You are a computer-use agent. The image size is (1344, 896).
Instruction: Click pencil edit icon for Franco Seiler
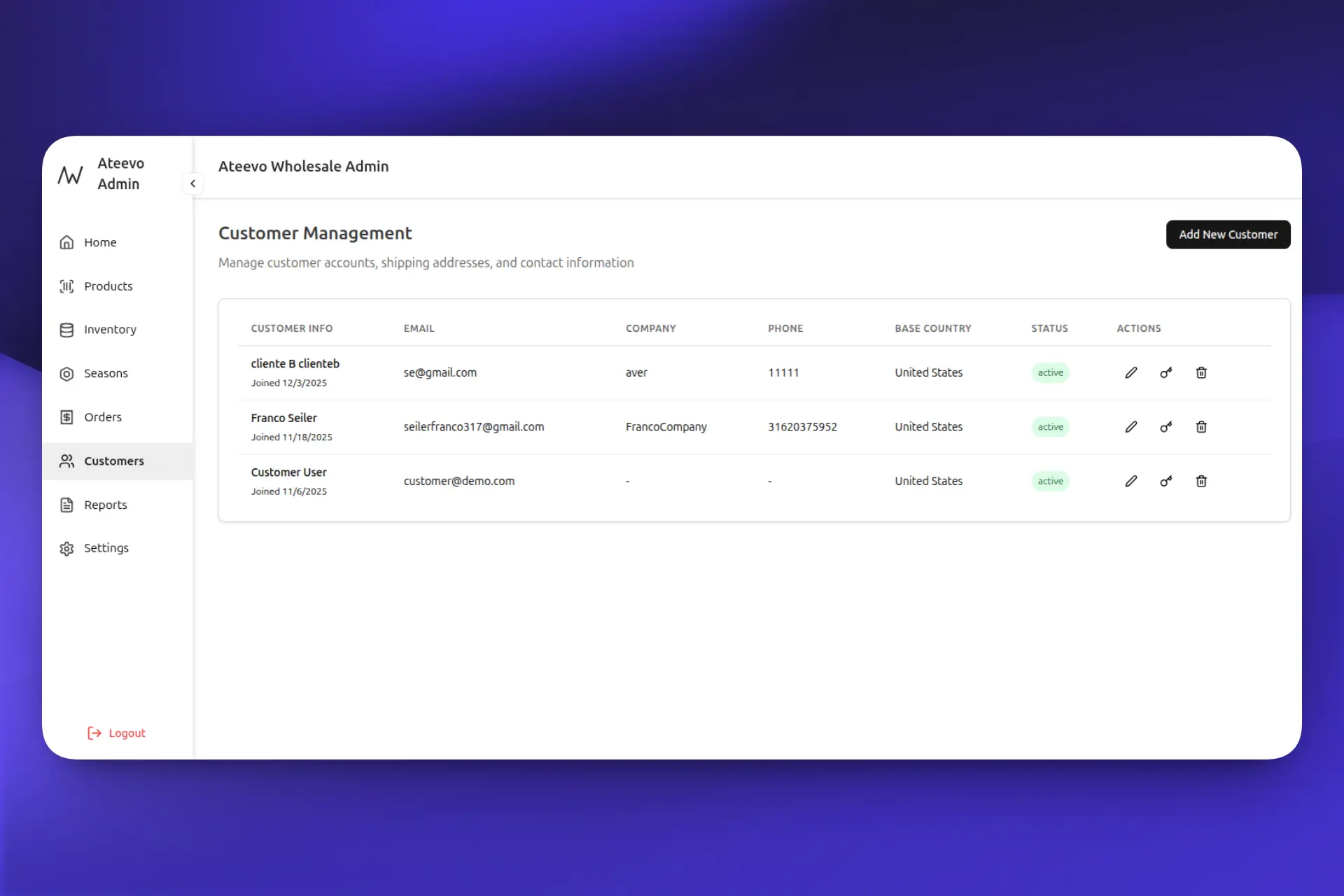pyautogui.click(x=1130, y=427)
